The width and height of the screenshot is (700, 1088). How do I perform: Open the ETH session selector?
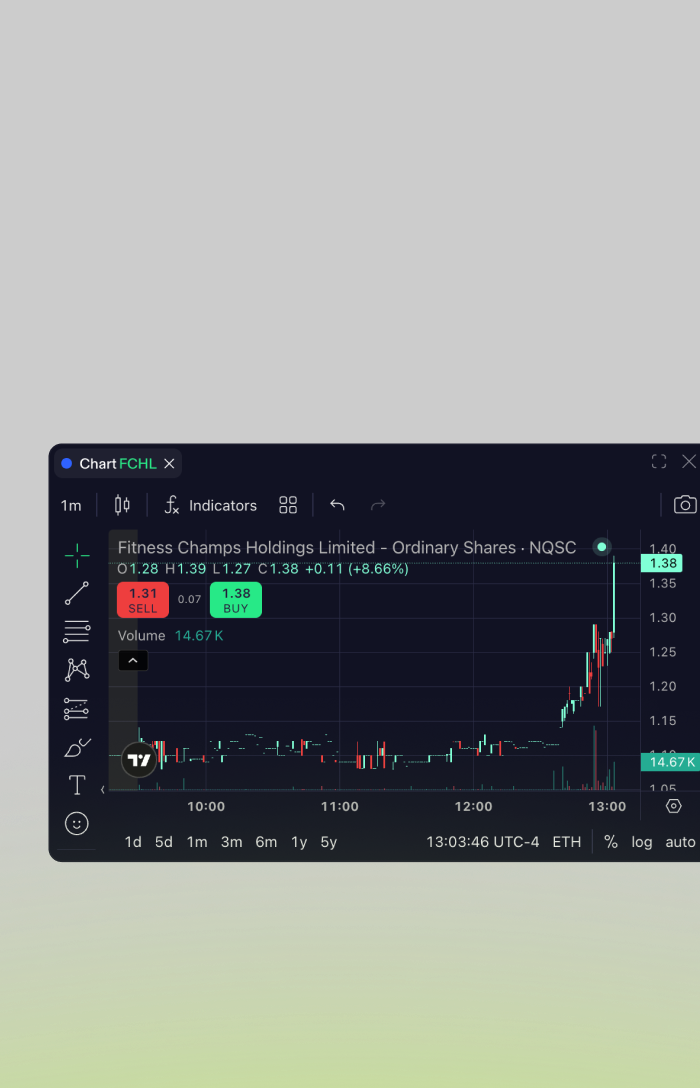(567, 842)
